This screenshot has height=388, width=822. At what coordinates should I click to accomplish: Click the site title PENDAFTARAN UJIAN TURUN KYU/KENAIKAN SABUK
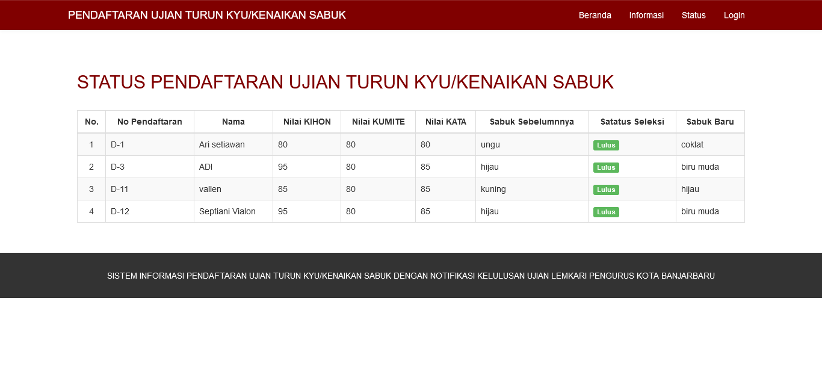[207, 15]
